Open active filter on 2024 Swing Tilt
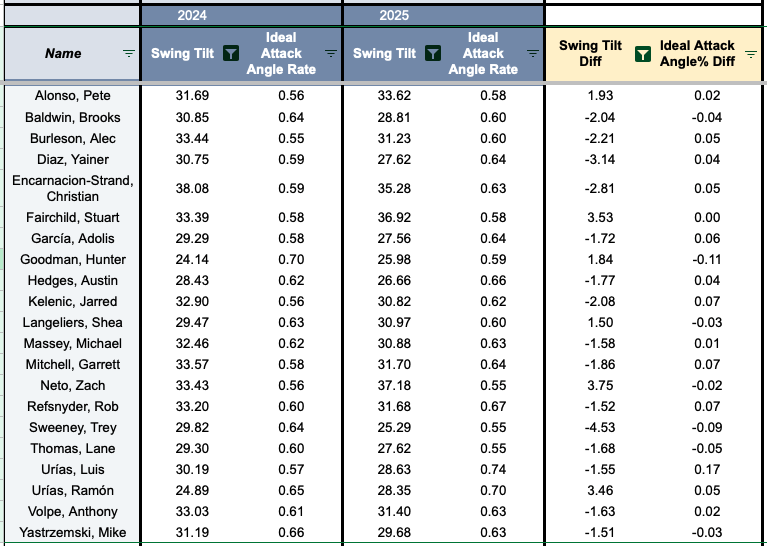The height and width of the screenshot is (546, 767). pos(231,53)
